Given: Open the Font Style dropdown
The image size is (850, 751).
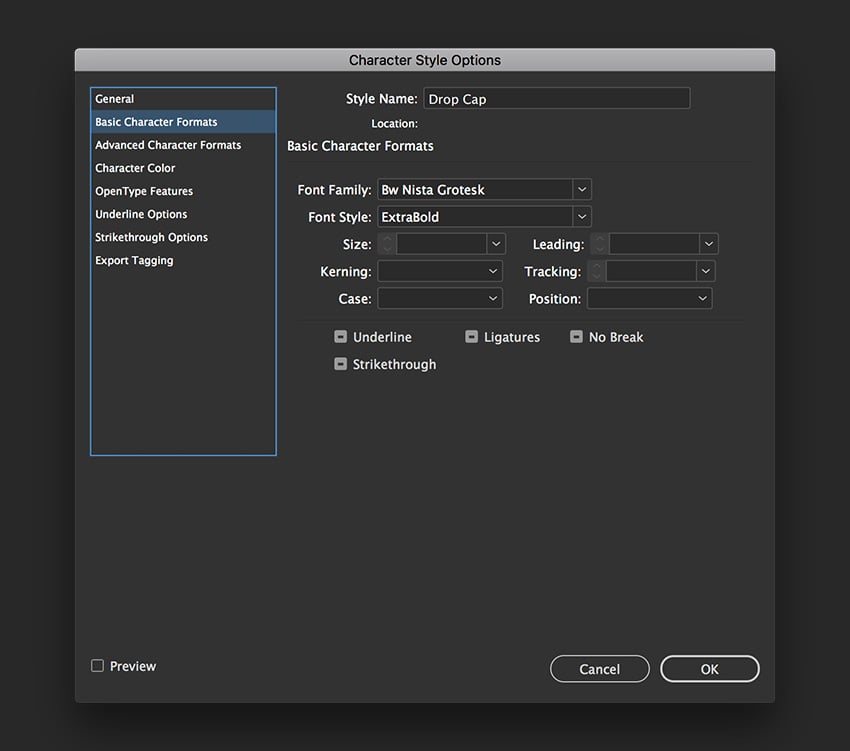Looking at the screenshot, I should pos(582,216).
